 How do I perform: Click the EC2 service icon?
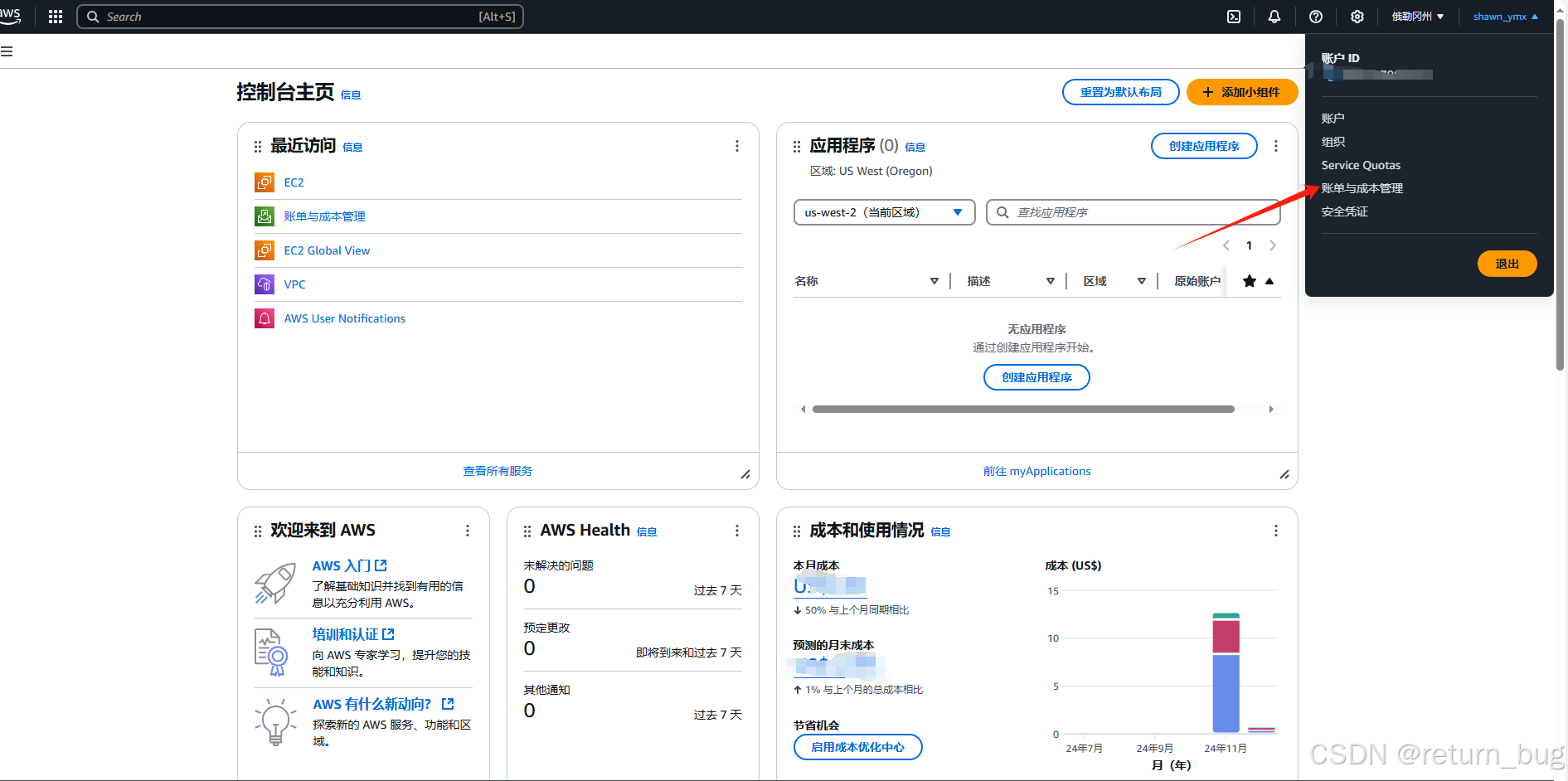tap(265, 182)
